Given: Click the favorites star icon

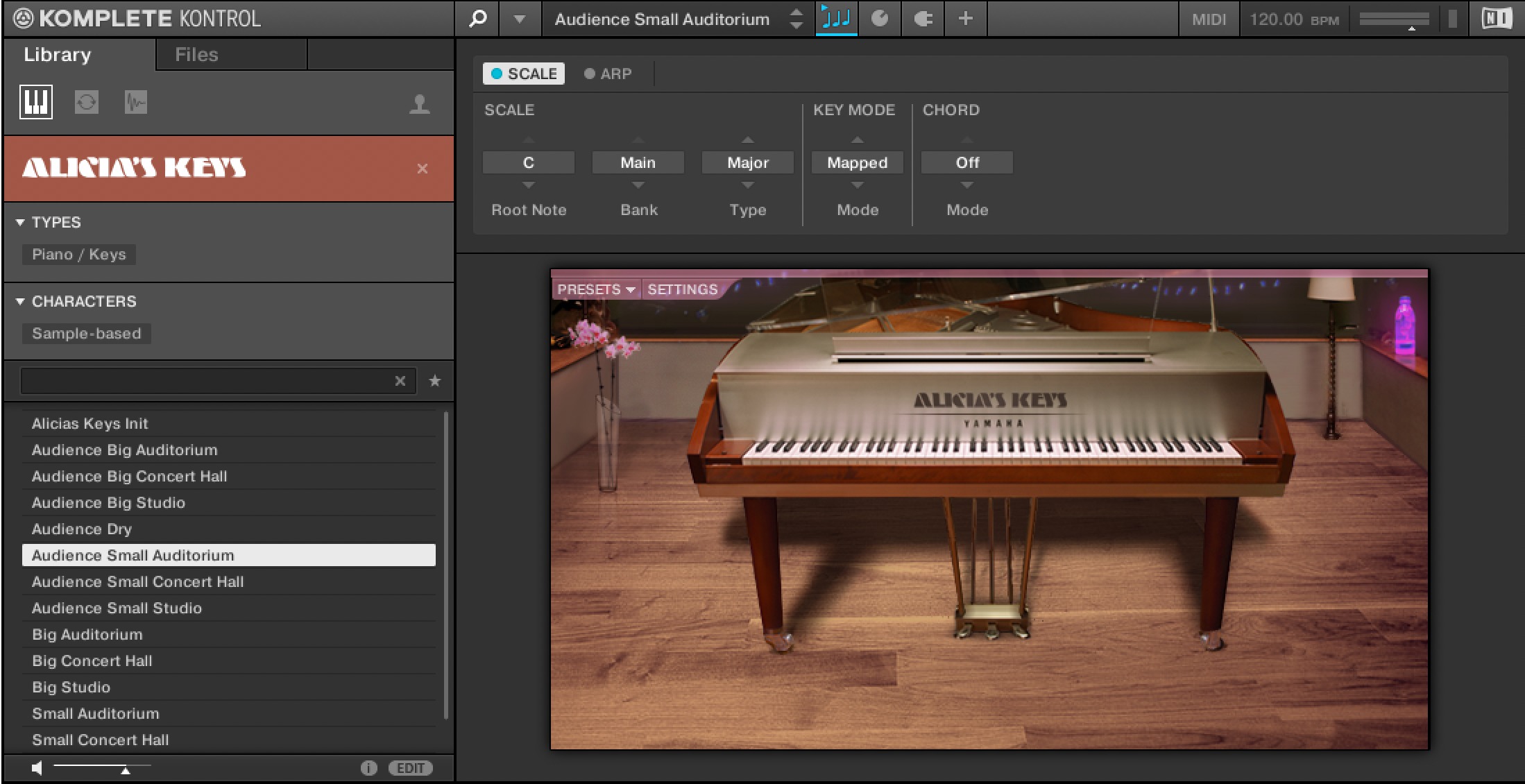Looking at the screenshot, I should pyautogui.click(x=435, y=381).
